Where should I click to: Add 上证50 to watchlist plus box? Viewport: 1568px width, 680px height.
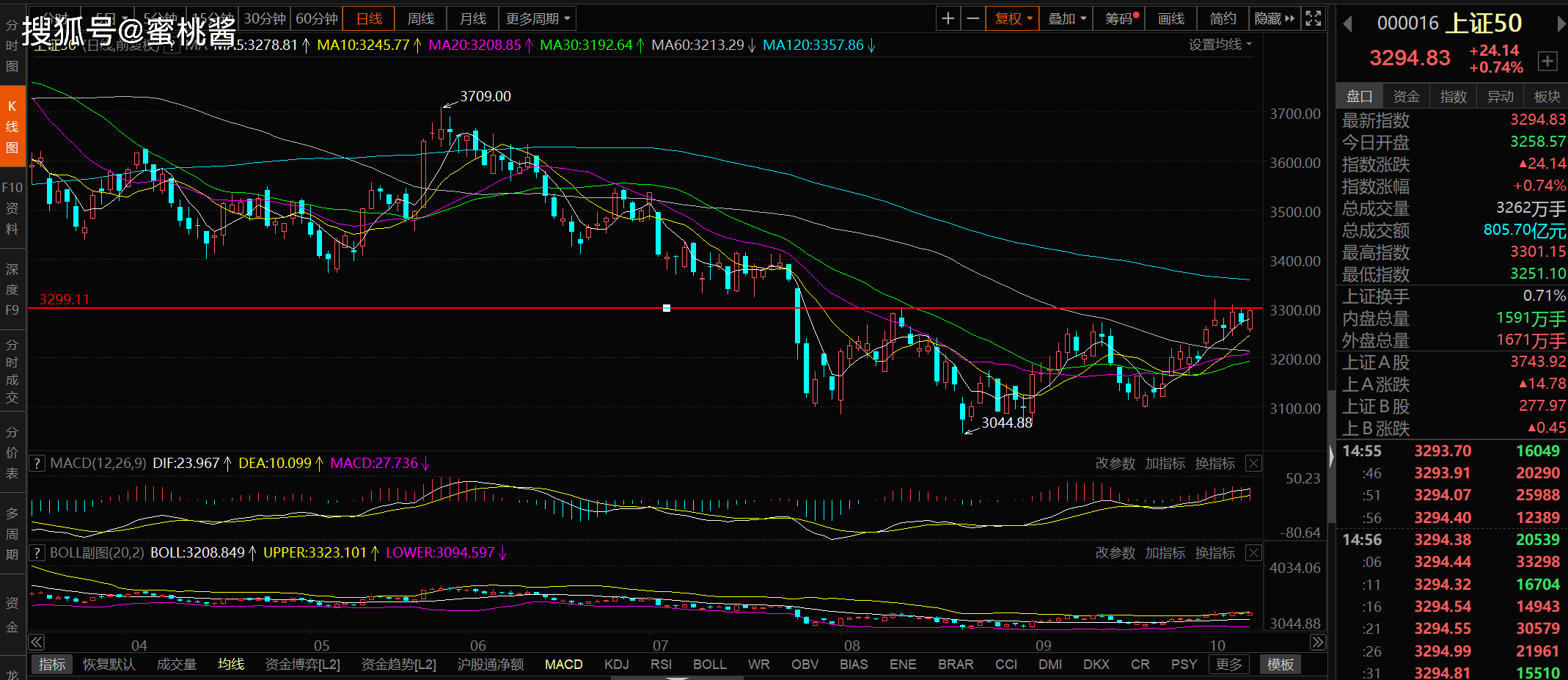(1547, 61)
